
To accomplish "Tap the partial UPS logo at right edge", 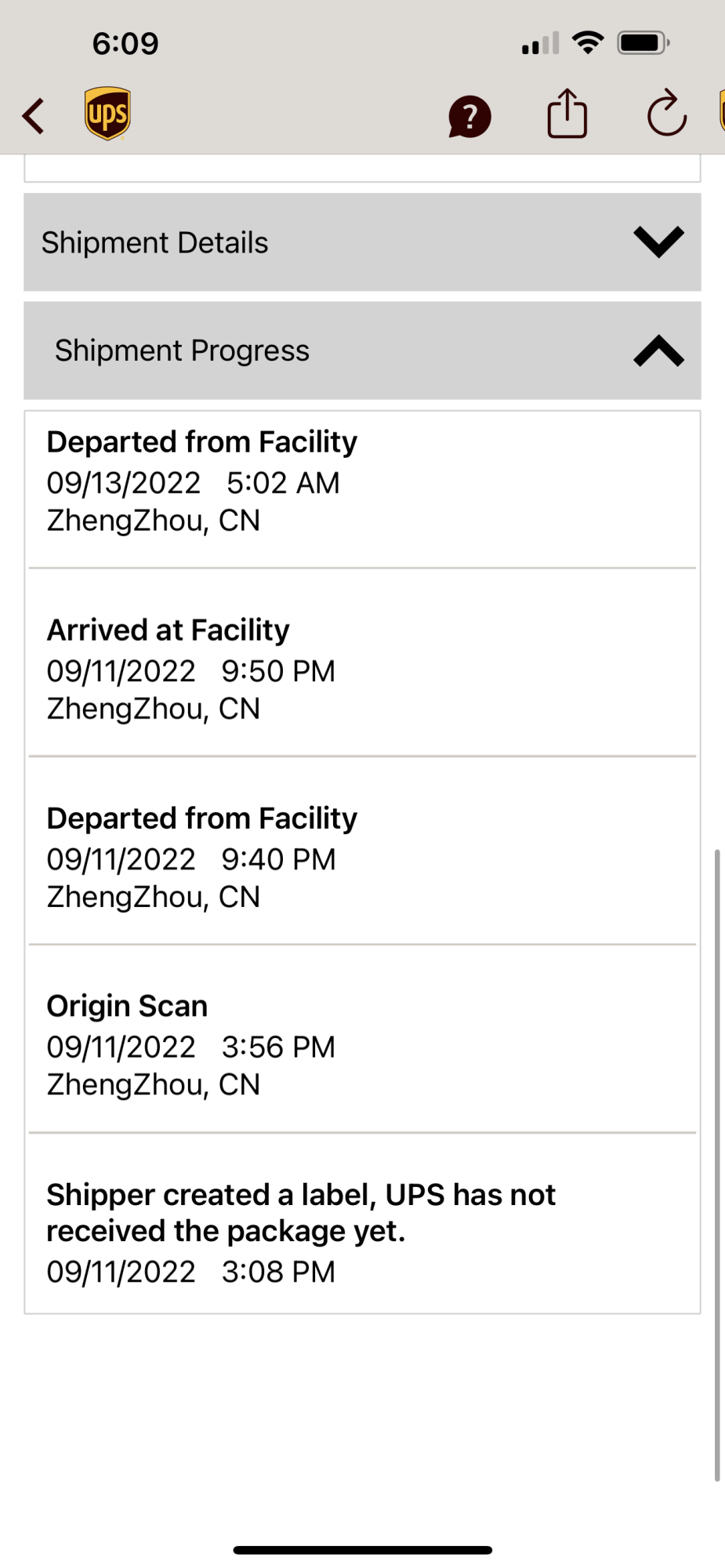I will (x=722, y=111).
